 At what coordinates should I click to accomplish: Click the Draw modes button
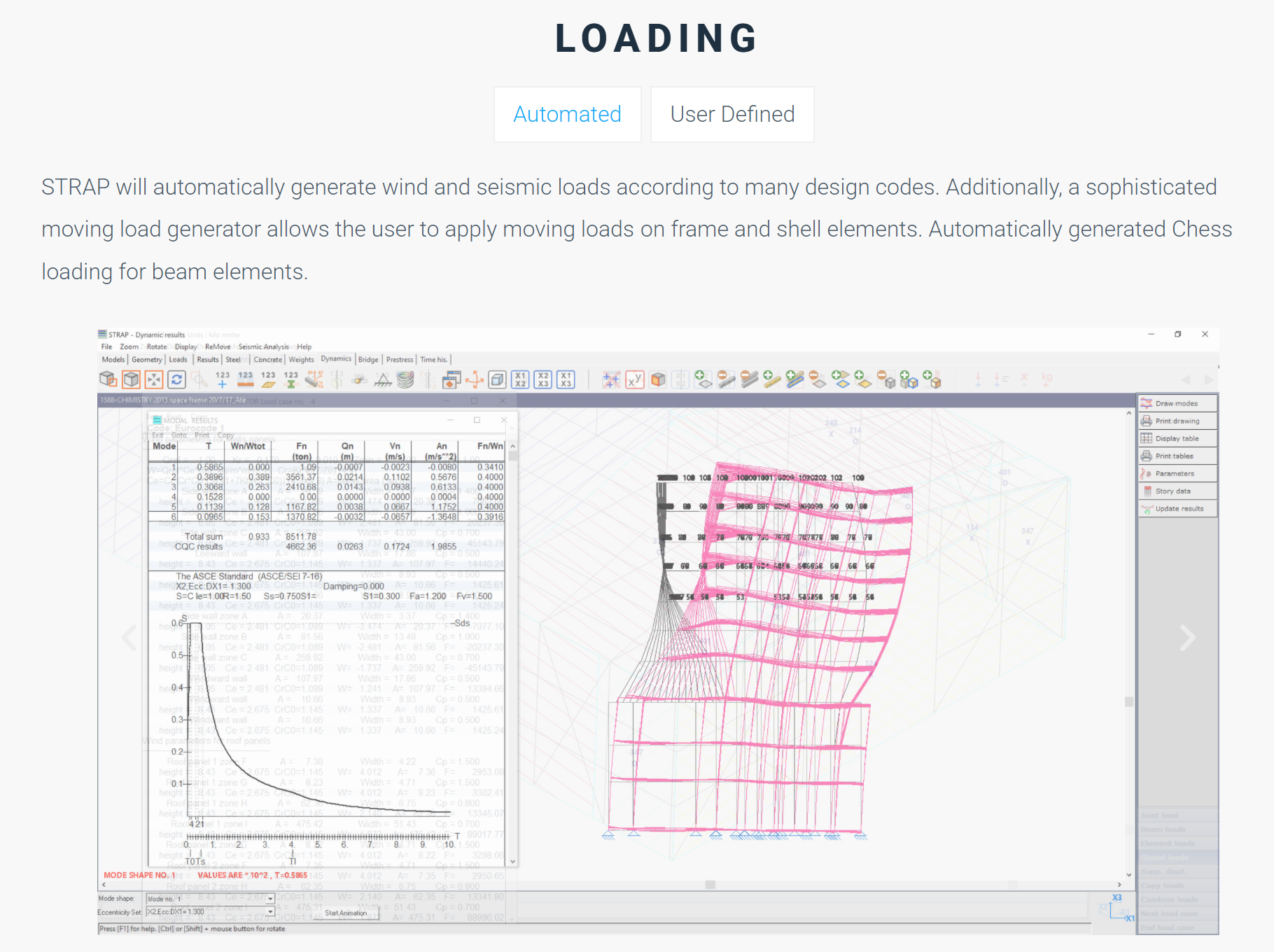click(1177, 403)
